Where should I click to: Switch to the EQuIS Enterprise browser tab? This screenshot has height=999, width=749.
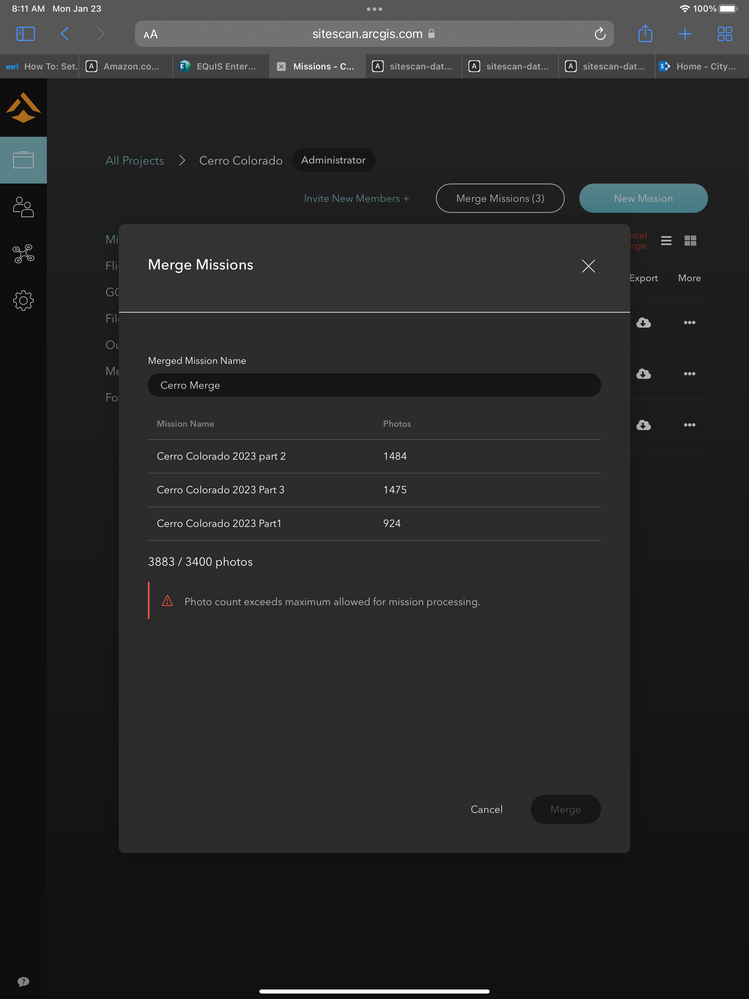pyautogui.click(x=218, y=67)
